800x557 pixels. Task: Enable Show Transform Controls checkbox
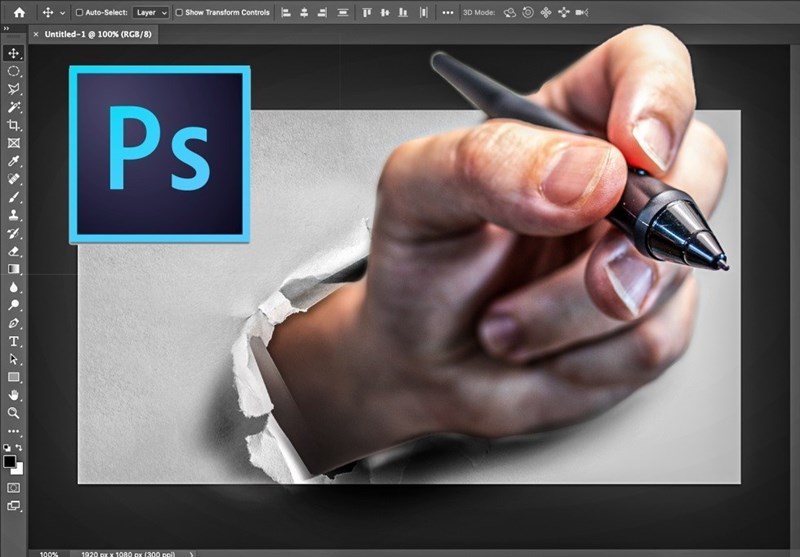point(179,12)
